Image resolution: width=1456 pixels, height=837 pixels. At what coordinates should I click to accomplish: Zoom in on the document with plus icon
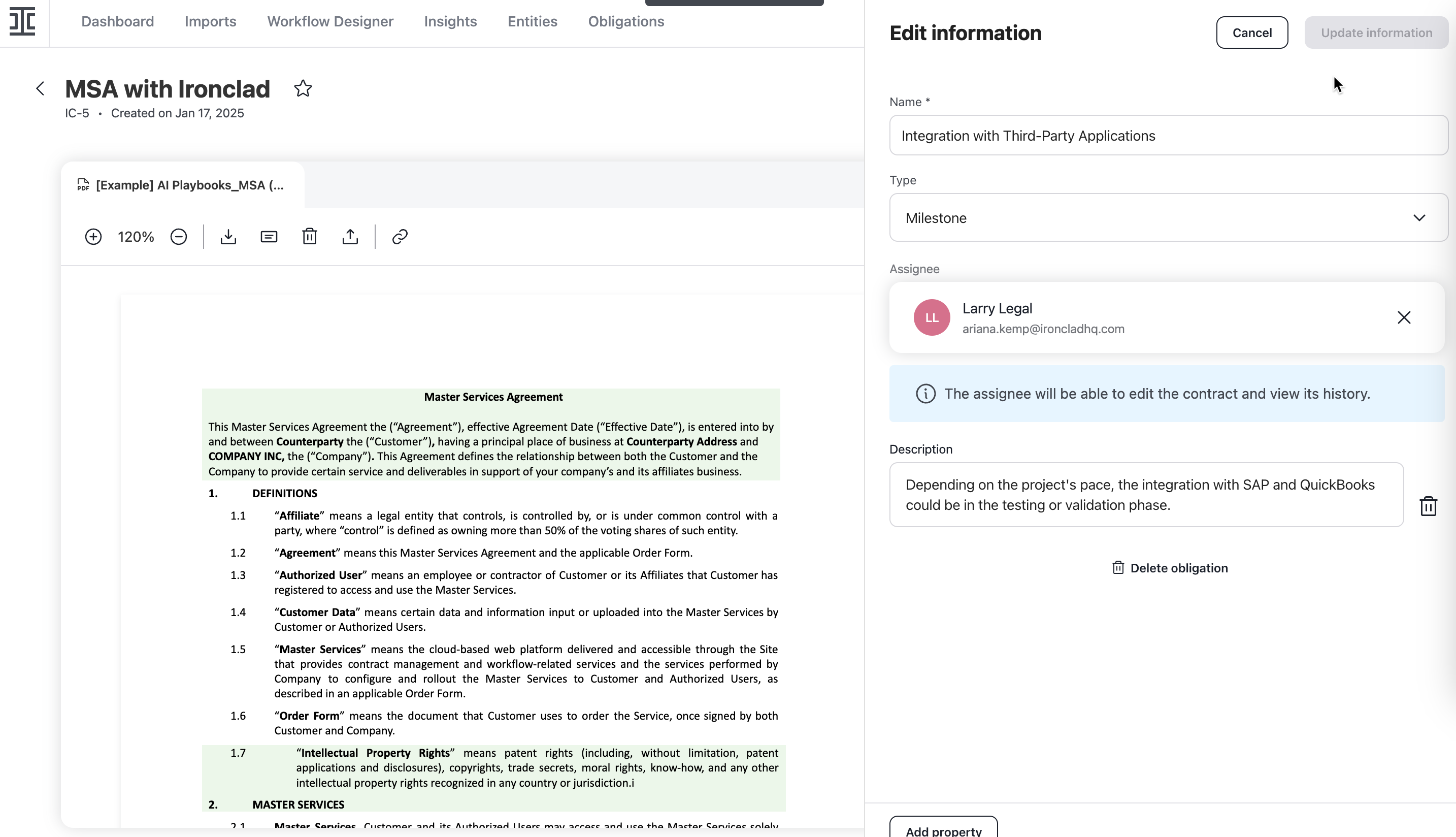[x=93, y=237]
